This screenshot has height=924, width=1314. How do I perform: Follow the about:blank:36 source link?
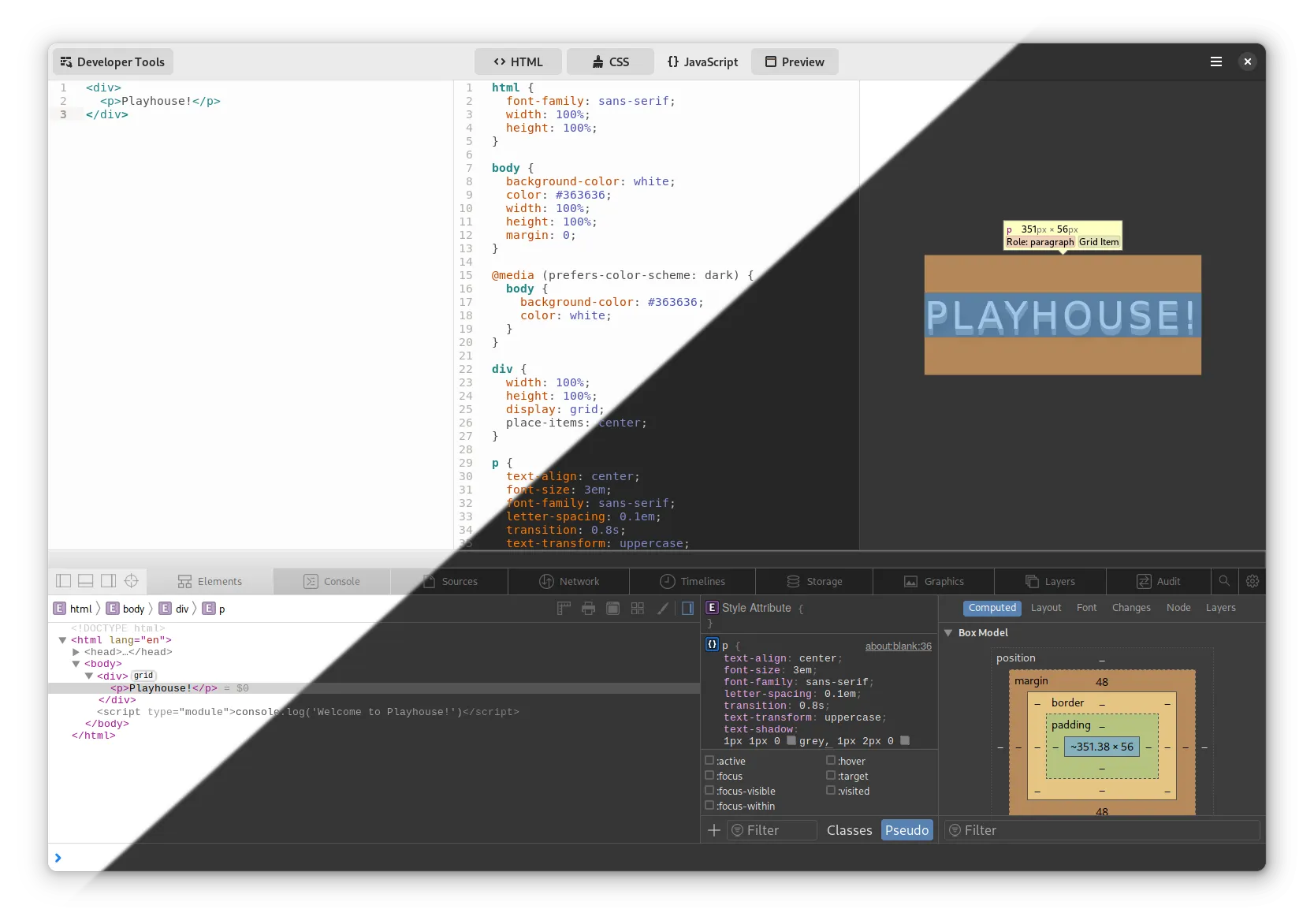point(899,646)
